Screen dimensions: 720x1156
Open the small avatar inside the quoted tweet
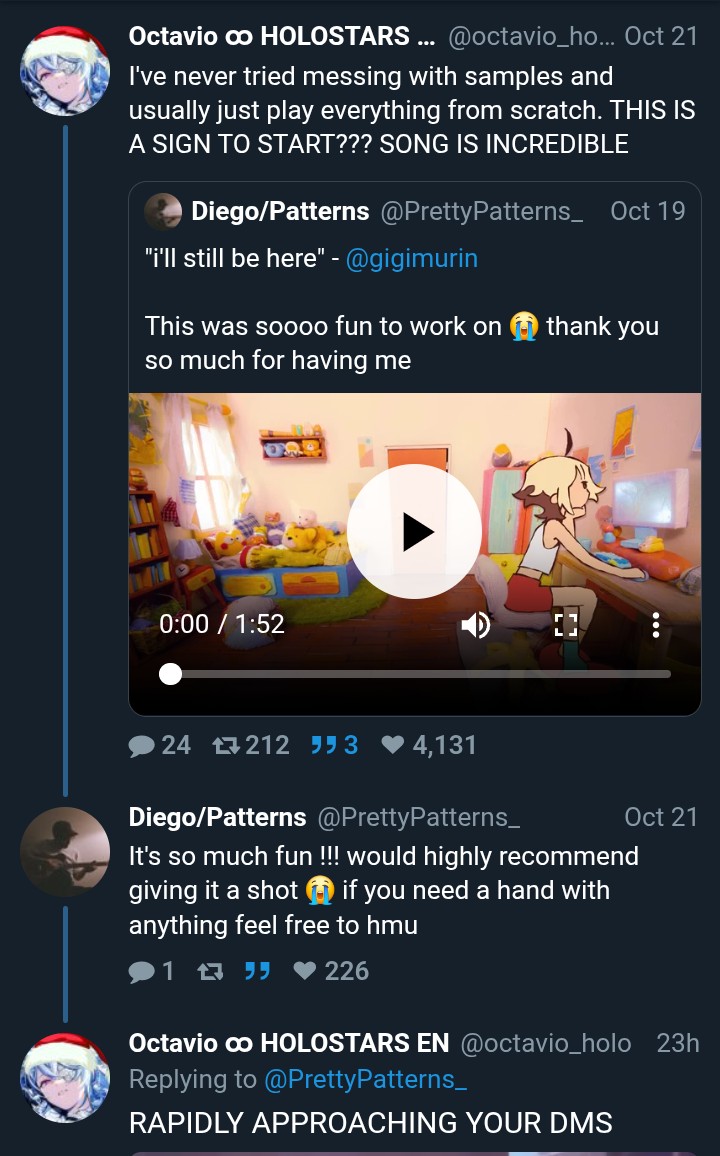[x=163, y=212]
